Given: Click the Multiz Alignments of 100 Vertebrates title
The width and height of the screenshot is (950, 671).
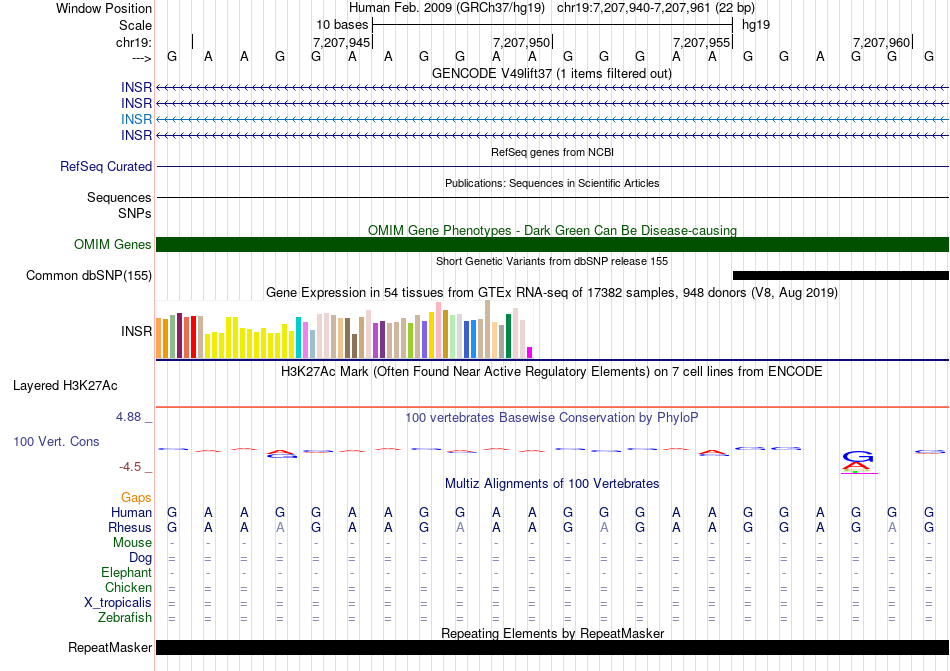Looking at the screenshot, I should click(552, 484).
